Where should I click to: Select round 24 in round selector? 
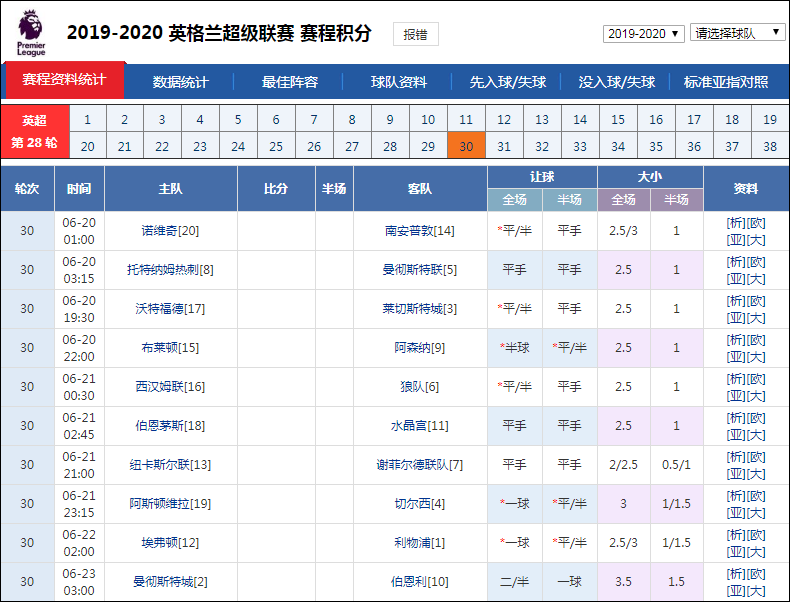point(238,146)
